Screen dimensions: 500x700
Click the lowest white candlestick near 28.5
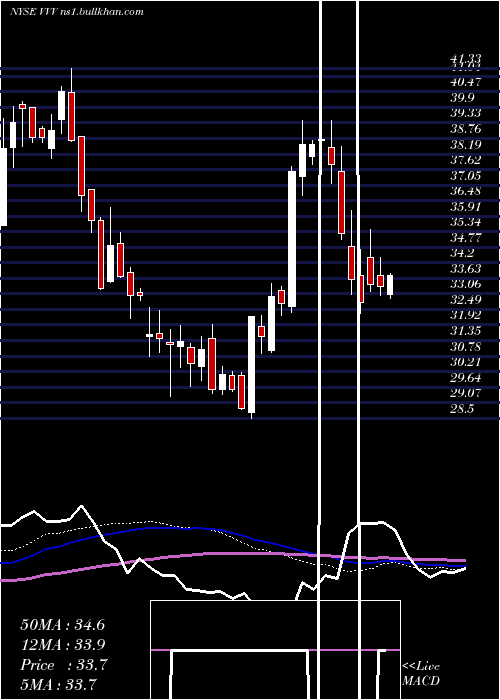pos(251,367)
